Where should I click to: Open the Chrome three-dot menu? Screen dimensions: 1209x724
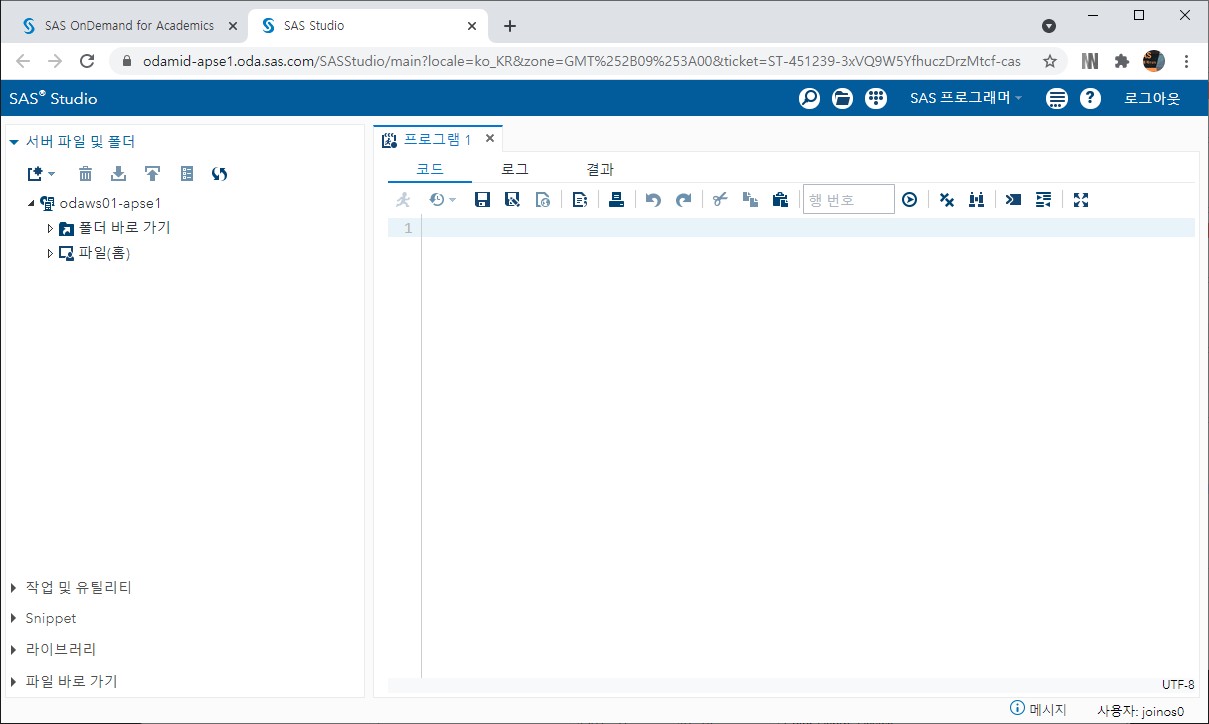tap(1186, 61)
